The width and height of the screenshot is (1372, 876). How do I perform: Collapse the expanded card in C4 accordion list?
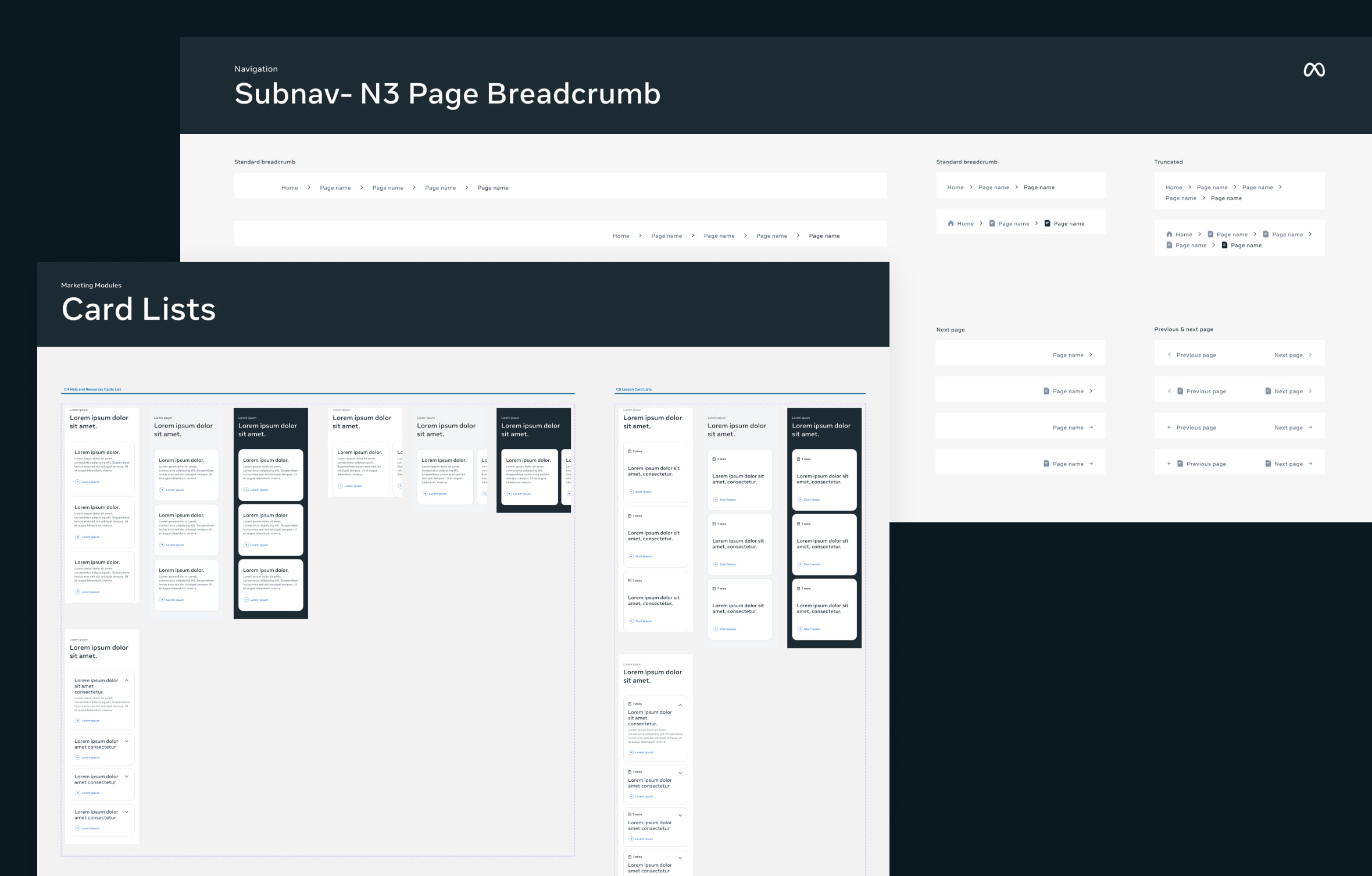(127, 681)
